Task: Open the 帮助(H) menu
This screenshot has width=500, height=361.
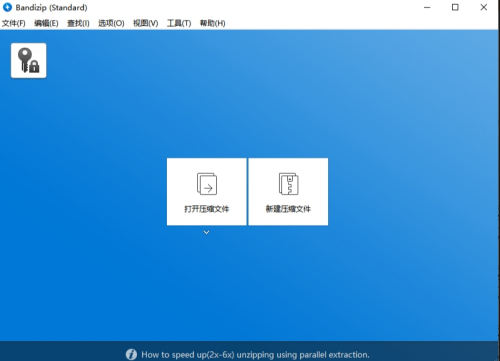Action: 213,23
